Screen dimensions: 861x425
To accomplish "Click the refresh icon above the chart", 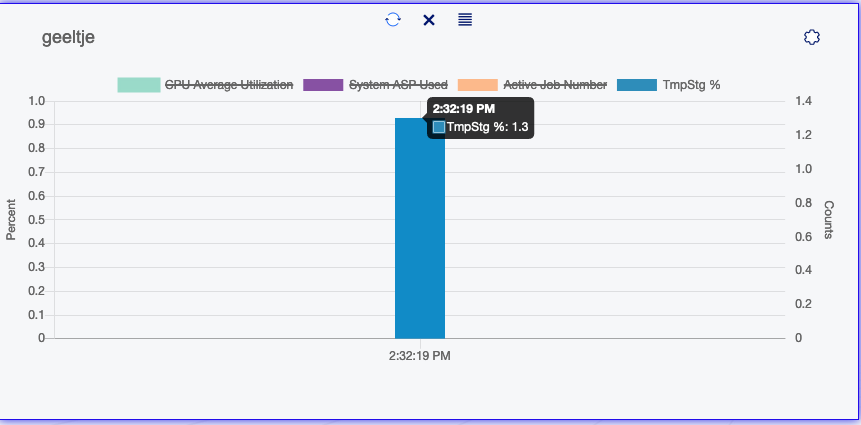I will pyautogui.click(x=393, y=19).
